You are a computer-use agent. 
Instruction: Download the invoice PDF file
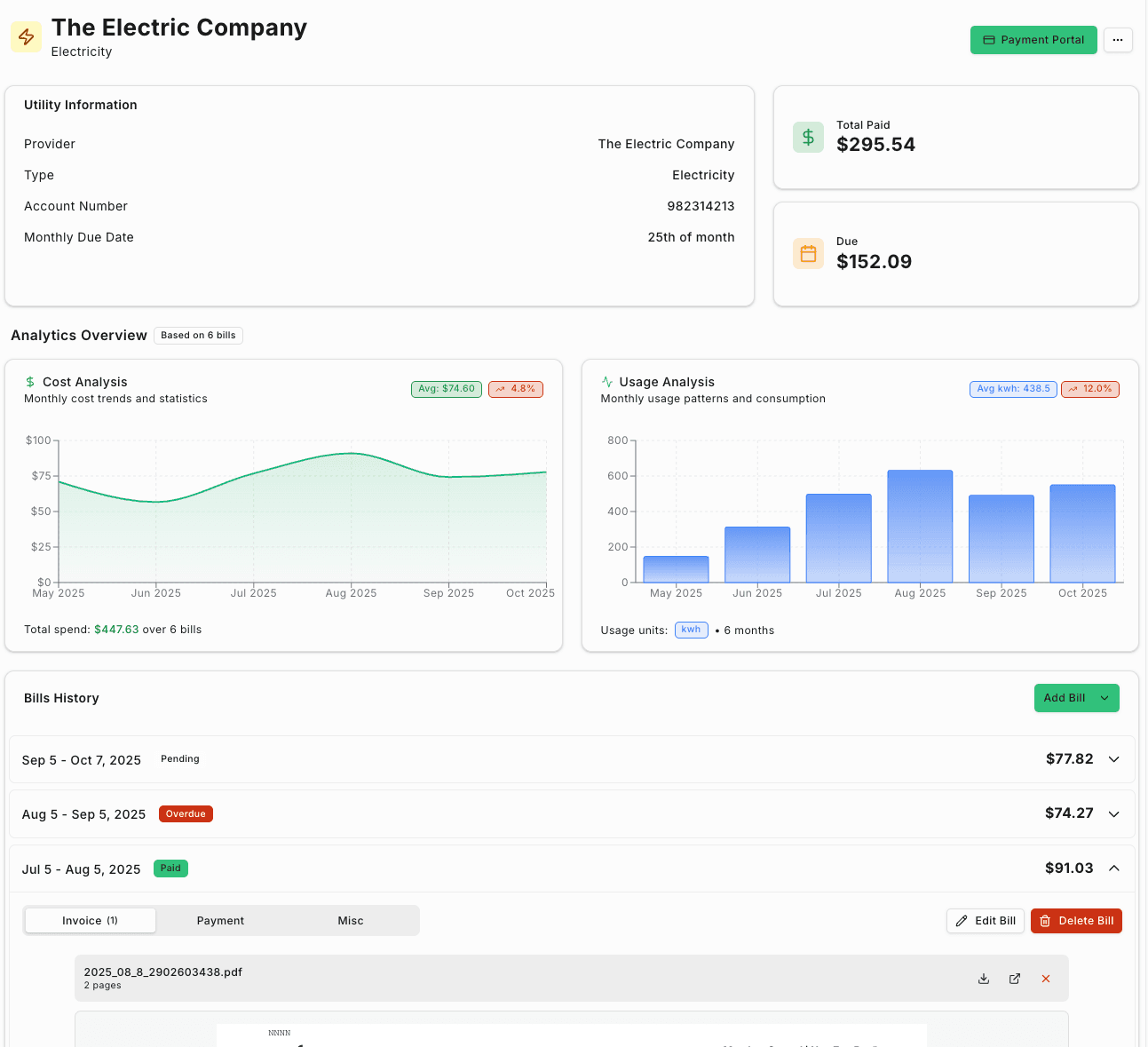pyautogui.click(x=983, y=978)
